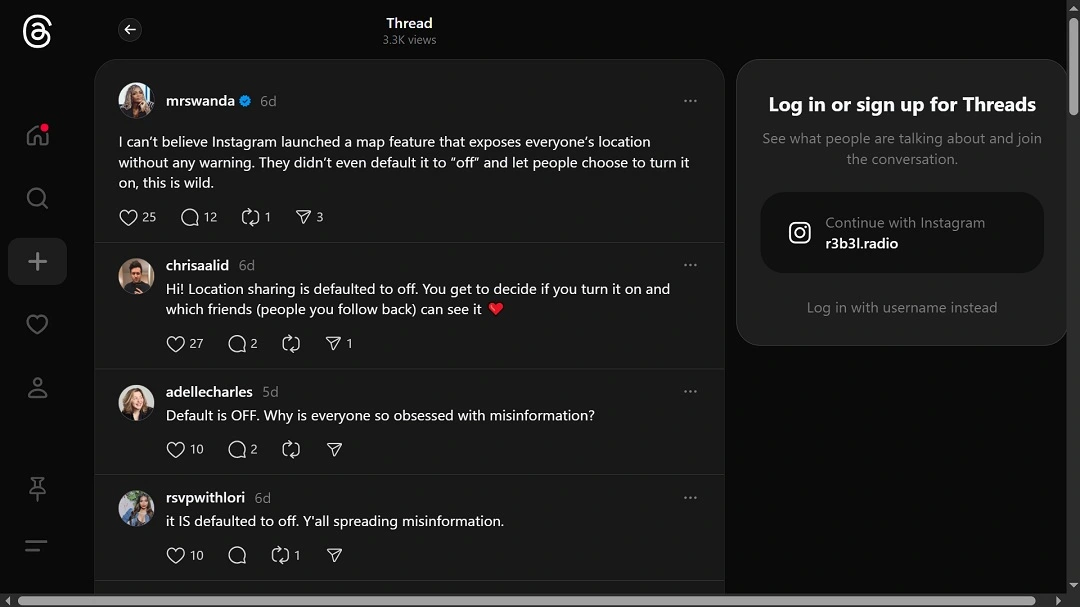Click the Instagram logo in login card
The image size is (1080, 607).
coord(799,233)
